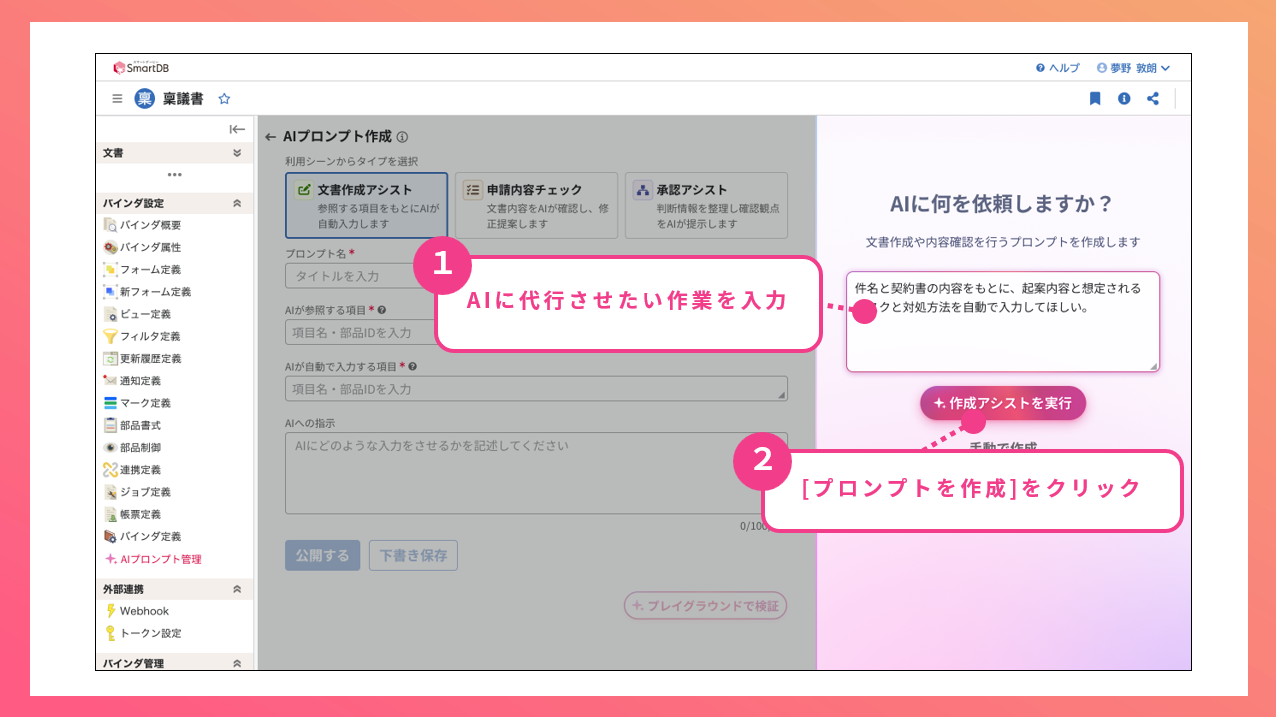Select 申請内容チェック type card
This screenshot has height=717, width=1276.
tap(536, 205)
